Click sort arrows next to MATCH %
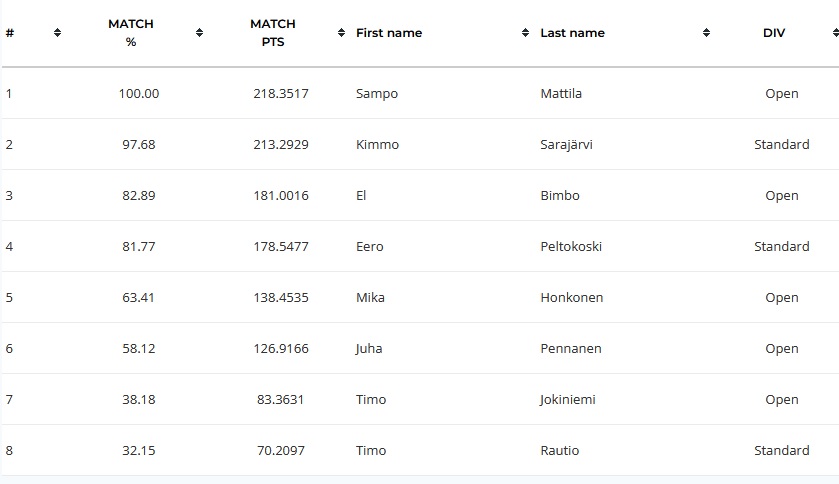 pyautogui.click(x=199, y=33)
